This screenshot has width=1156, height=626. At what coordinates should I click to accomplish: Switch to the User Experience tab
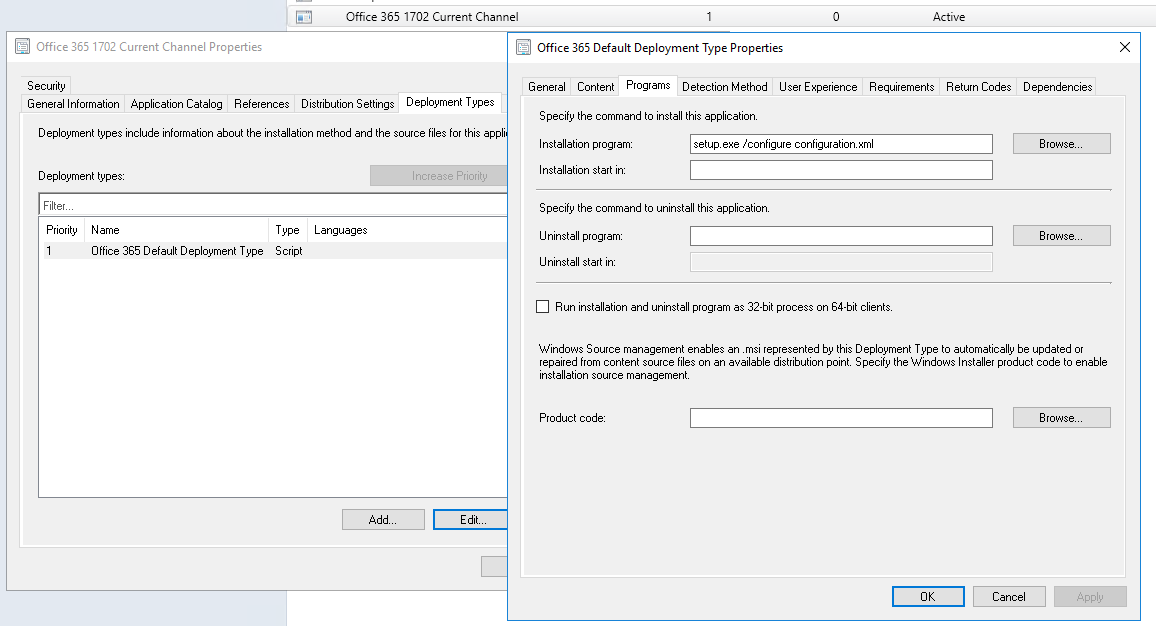[818, 87]
